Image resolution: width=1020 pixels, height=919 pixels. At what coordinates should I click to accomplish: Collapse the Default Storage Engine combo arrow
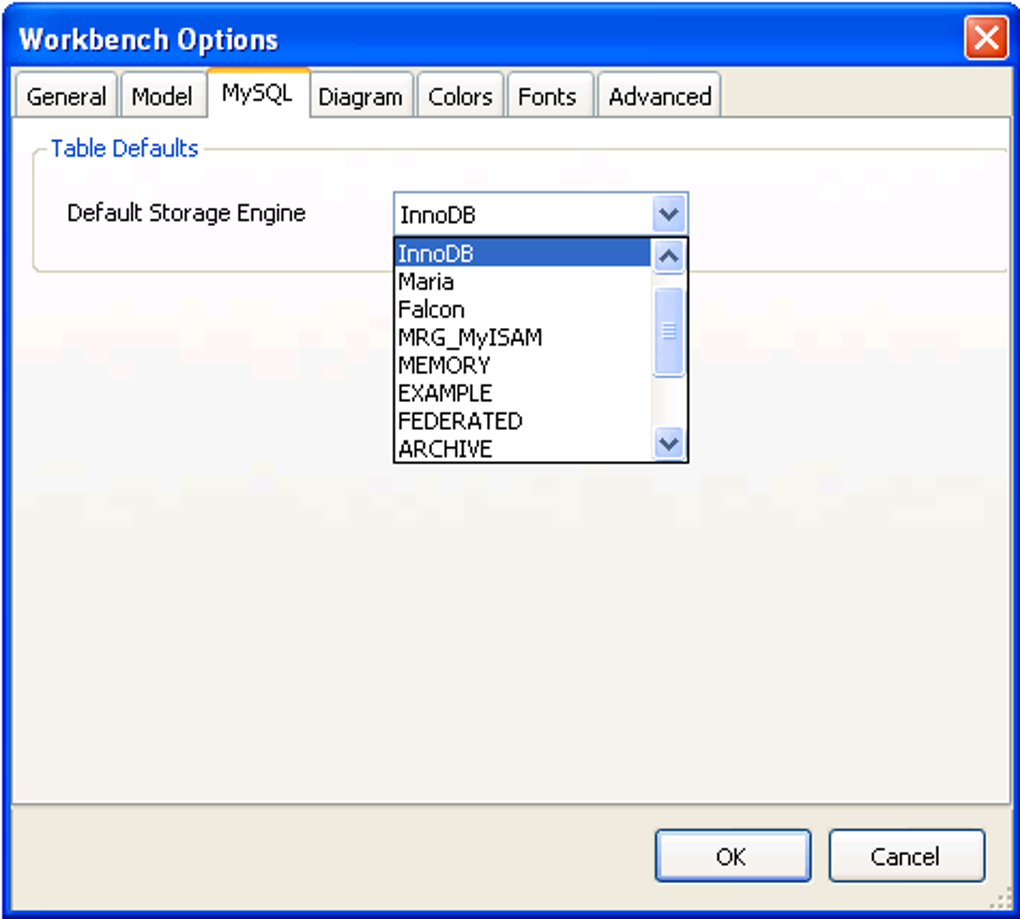pos(669,214)
